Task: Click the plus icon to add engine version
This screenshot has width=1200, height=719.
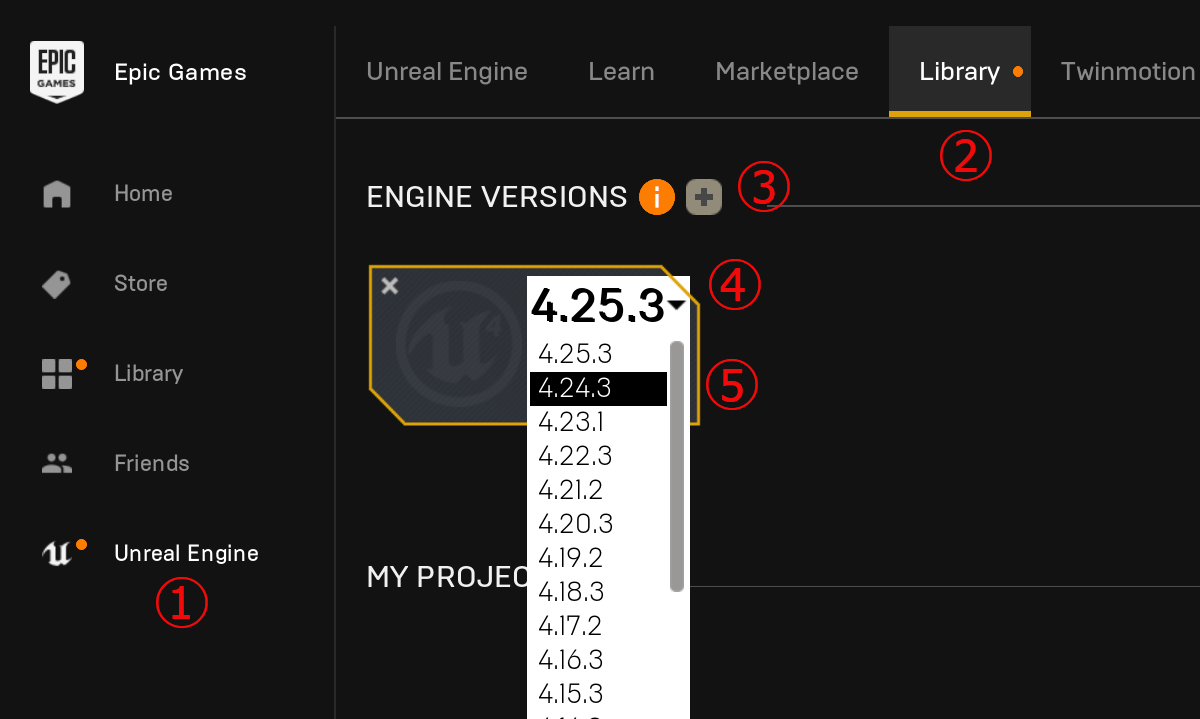Action: (704, 197)
